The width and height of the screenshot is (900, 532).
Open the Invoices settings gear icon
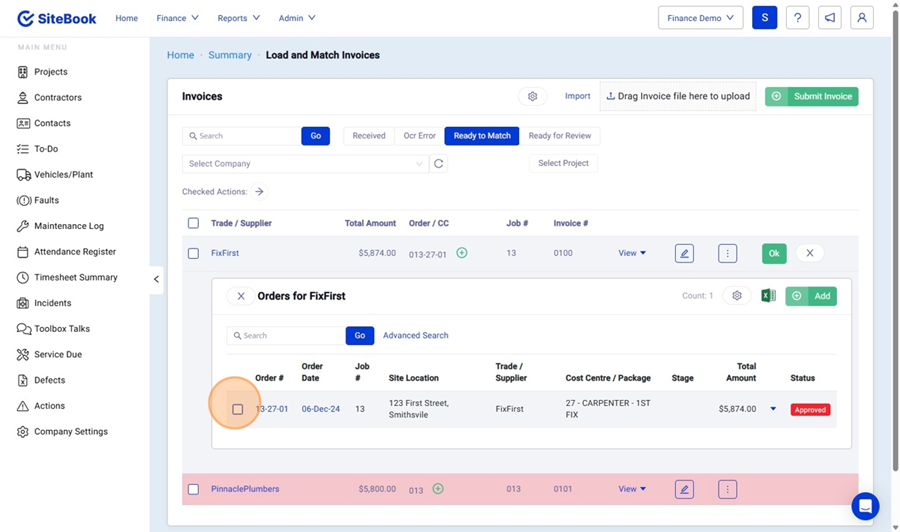pyautogui.click(x=532, y=97)
